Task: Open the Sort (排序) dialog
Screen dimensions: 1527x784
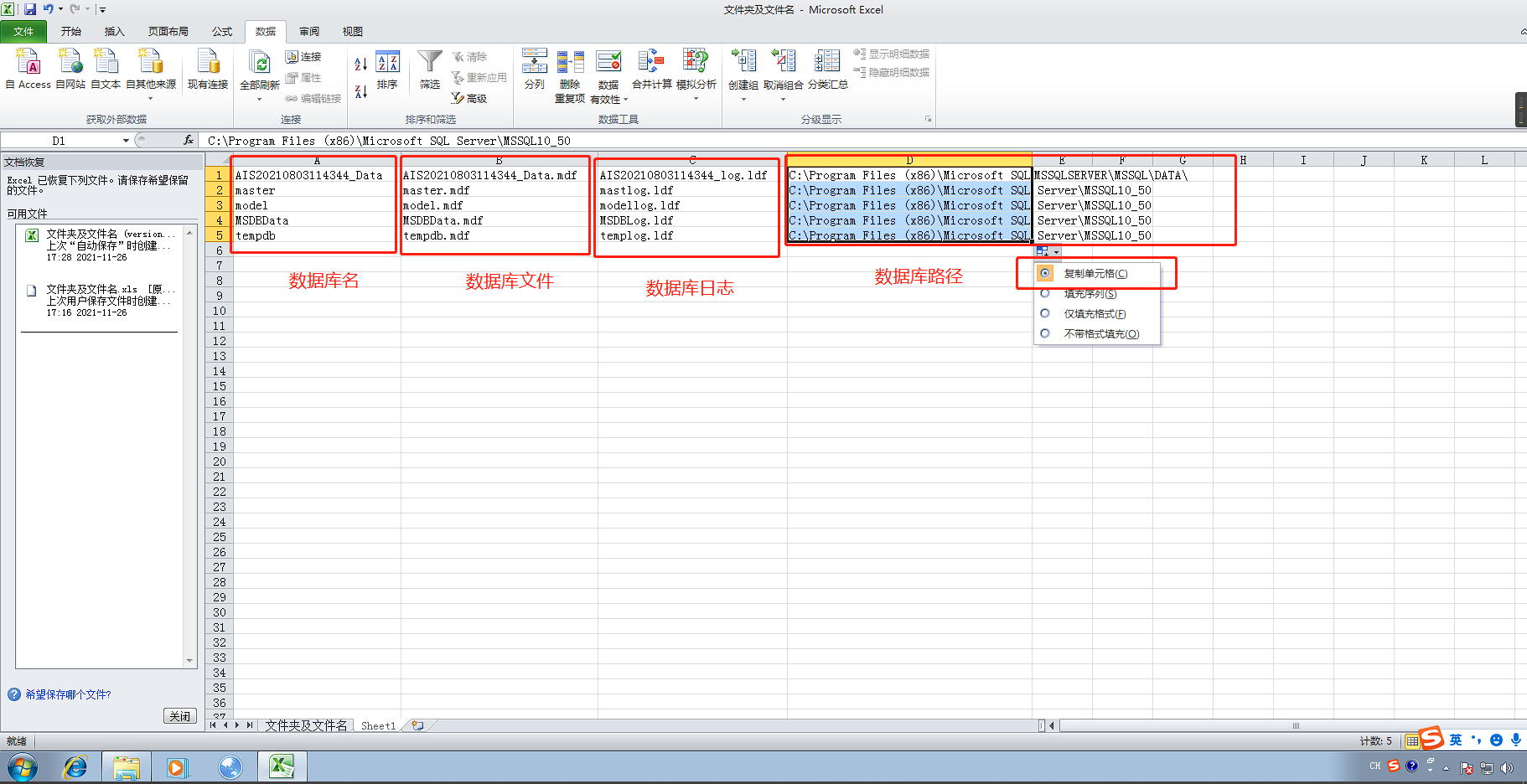Action: (x=387, y=70)
